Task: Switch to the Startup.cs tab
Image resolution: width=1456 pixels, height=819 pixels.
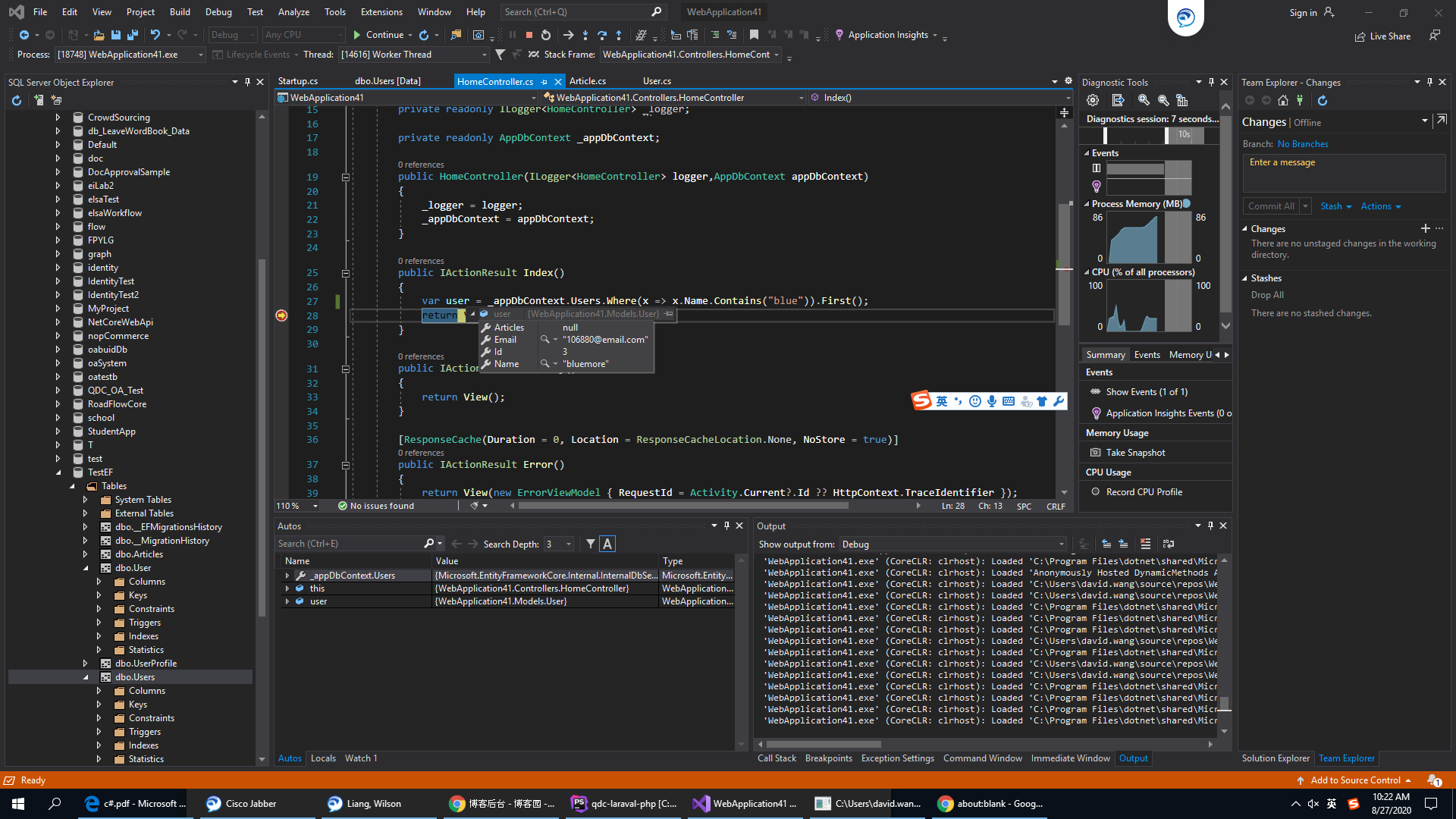Action: [298, 81]
